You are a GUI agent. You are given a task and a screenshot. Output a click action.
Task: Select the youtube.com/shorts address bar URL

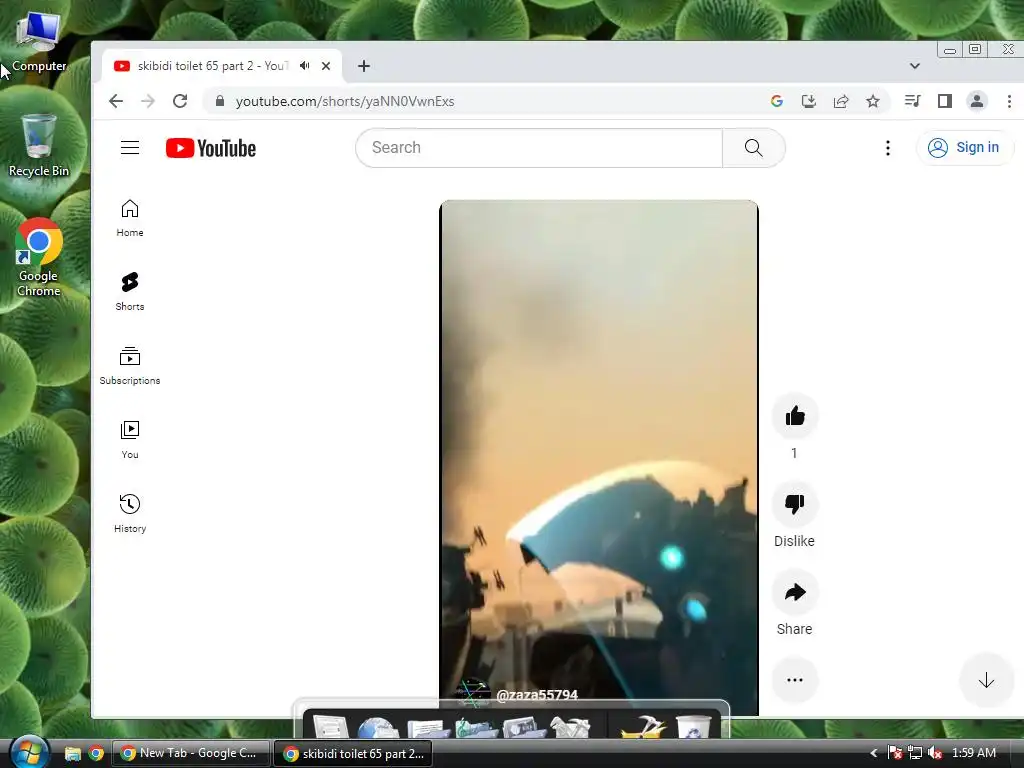[x=345, y=101]
